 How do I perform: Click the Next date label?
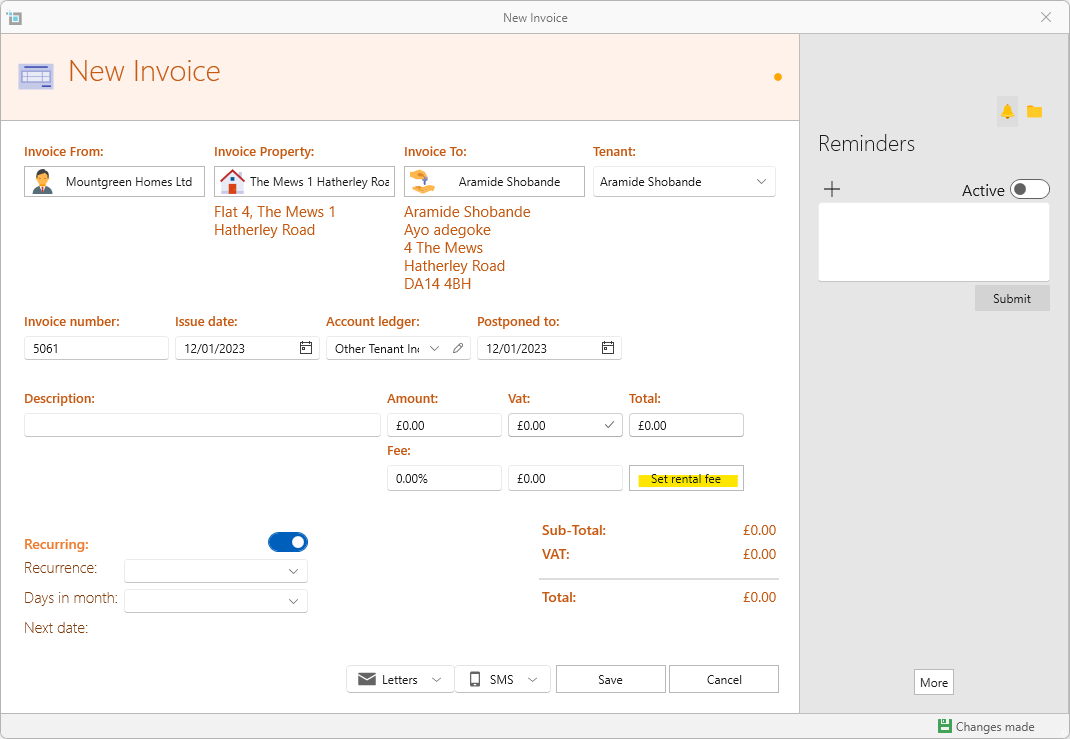[x=56, y=628]
